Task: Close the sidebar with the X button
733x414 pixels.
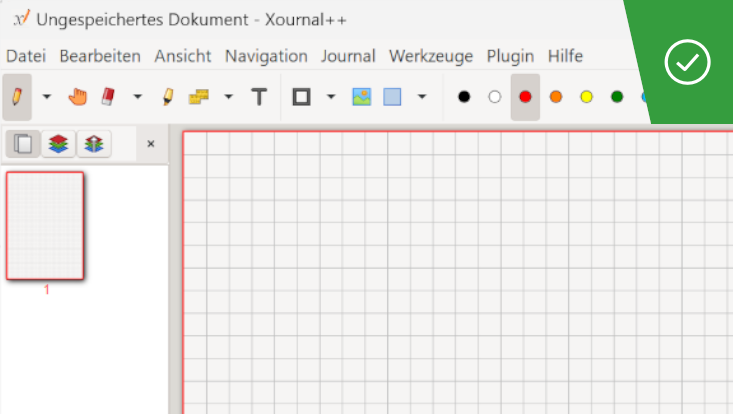Action: [x=151, y=143]
